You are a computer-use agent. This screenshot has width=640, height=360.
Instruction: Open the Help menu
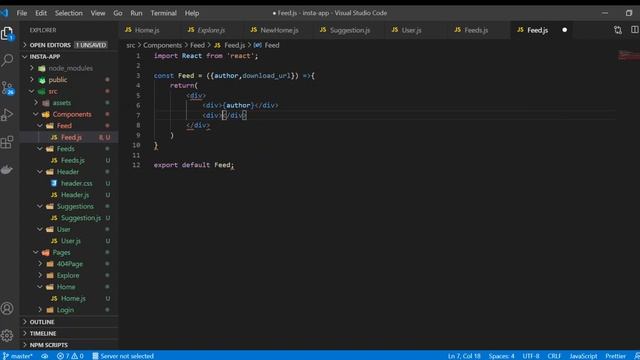click(x=192, y=13)
